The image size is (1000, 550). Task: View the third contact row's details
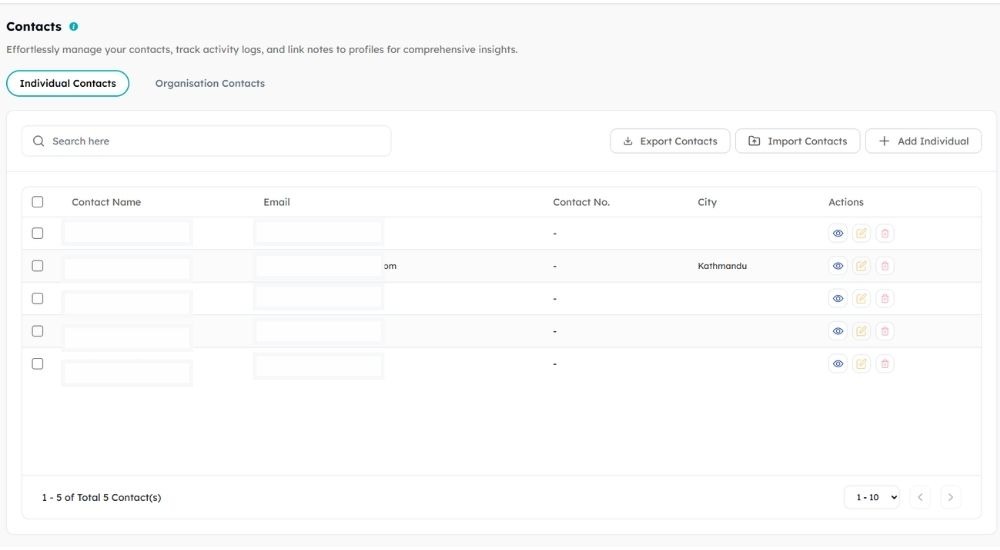(x=838, y=299)
